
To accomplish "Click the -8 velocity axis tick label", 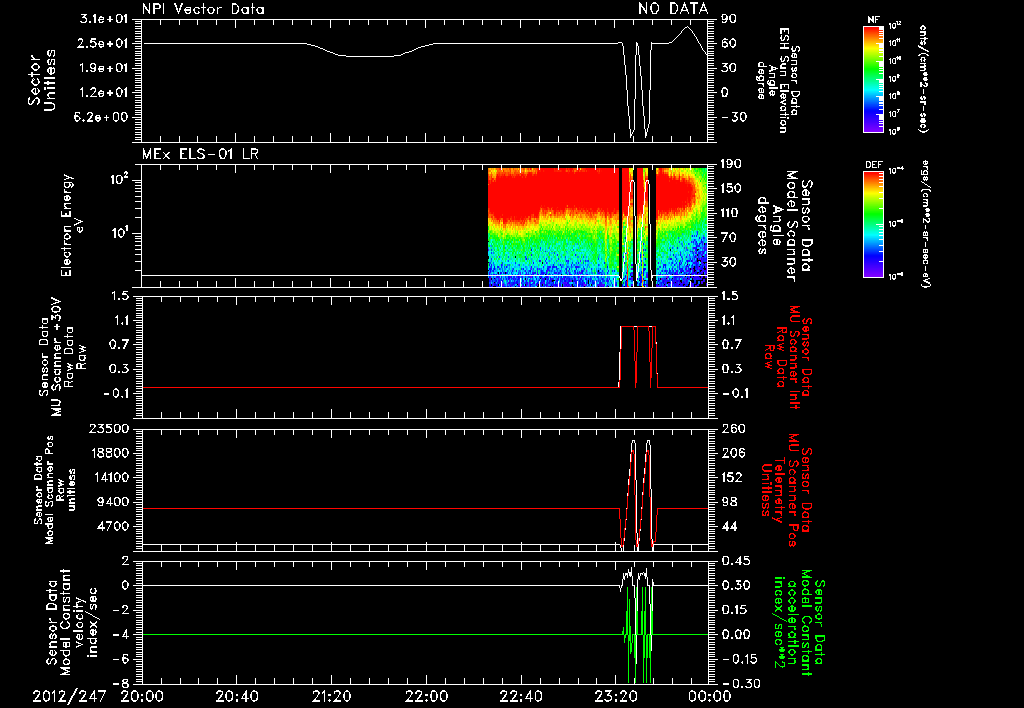I will [x=122, y=684].
